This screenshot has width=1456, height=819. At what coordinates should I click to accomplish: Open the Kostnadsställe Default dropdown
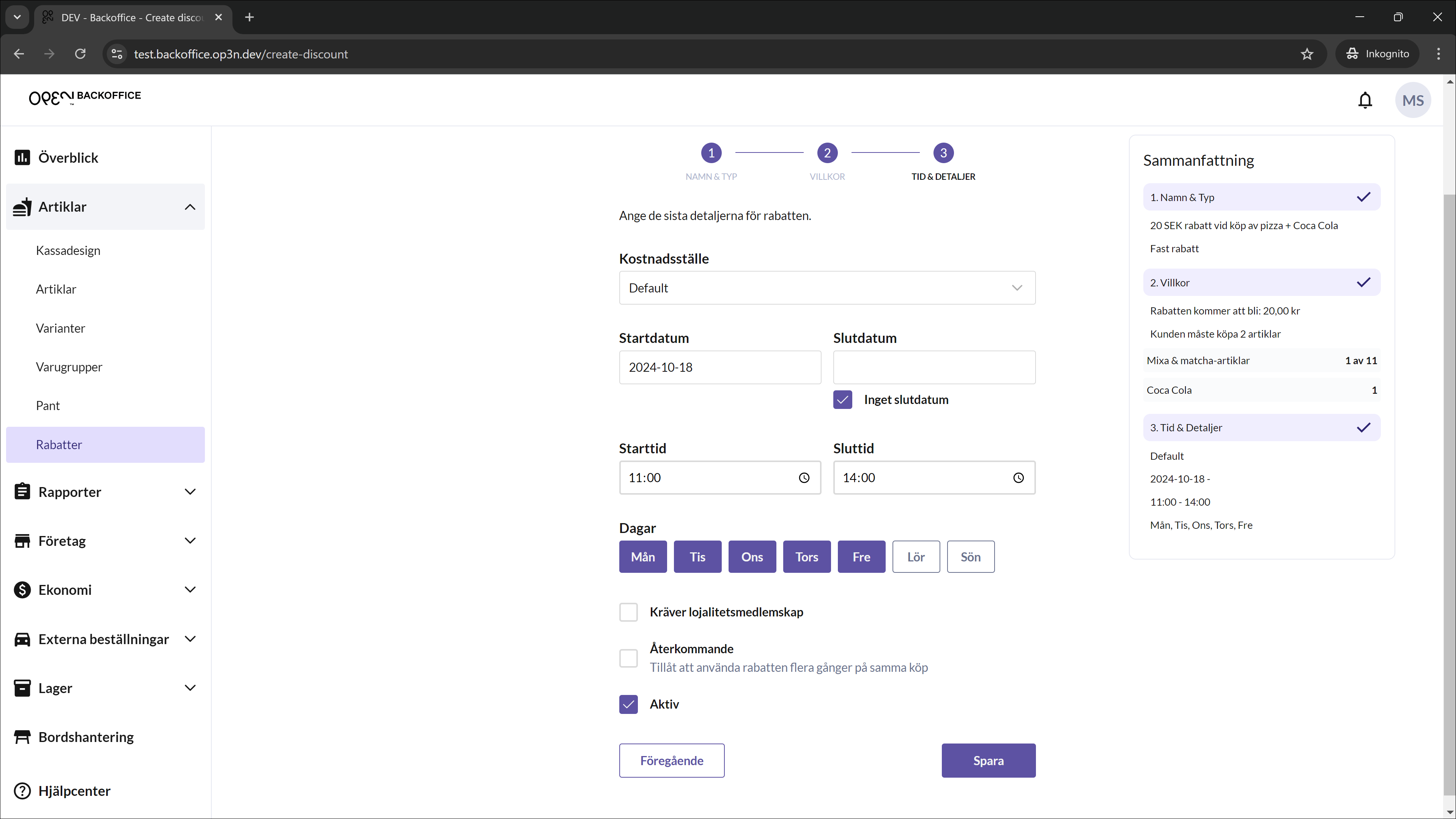pos(827,288)
